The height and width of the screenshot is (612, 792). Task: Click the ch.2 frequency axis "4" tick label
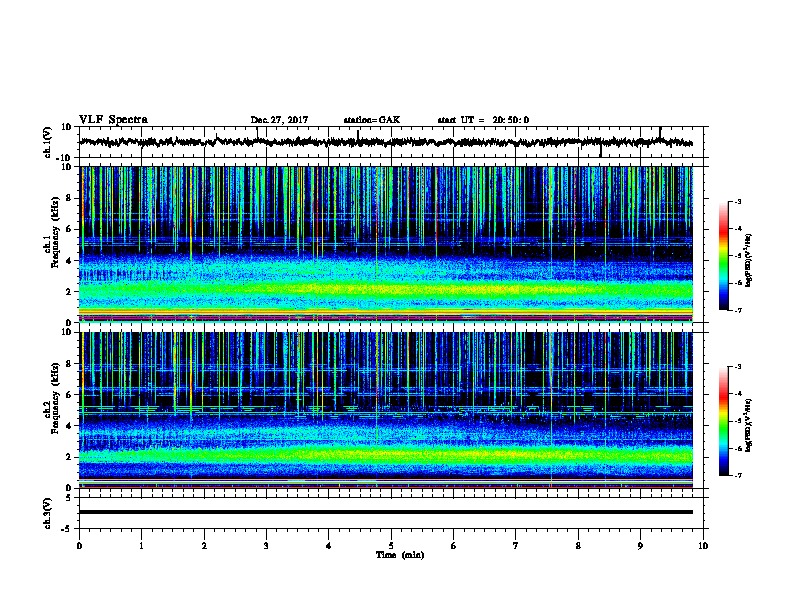[x=70, y=426]
